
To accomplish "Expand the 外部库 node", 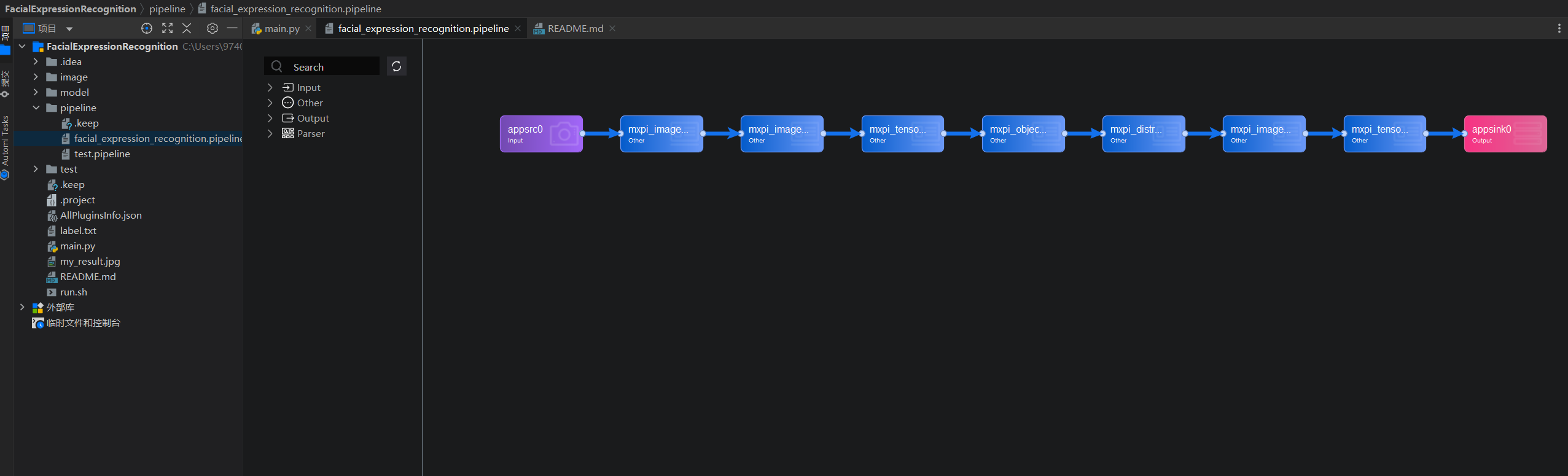I will click(x=22, y=307).
